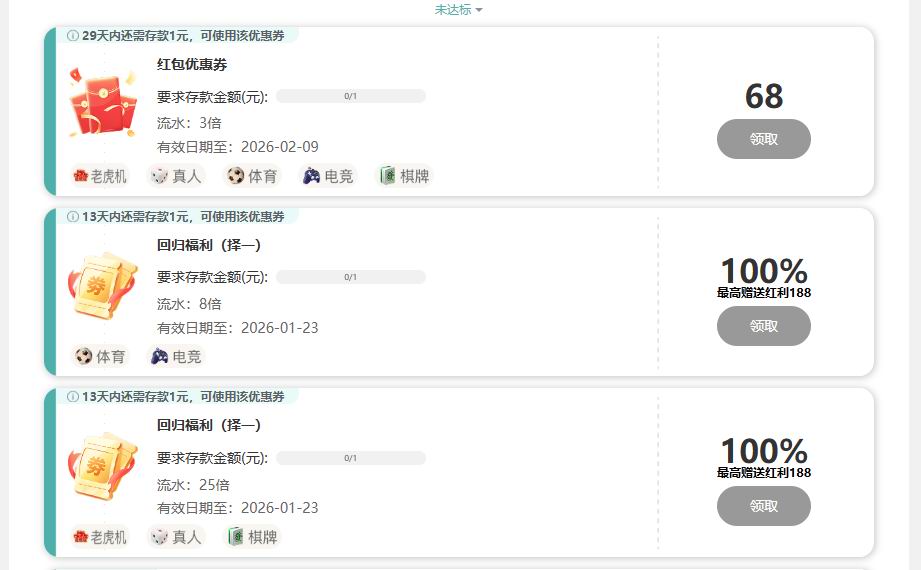The height and width of the screenshot is (570, 921).
Task: Click the 体育 soccer ball icon in first coupon
Action: coord(236,176)
